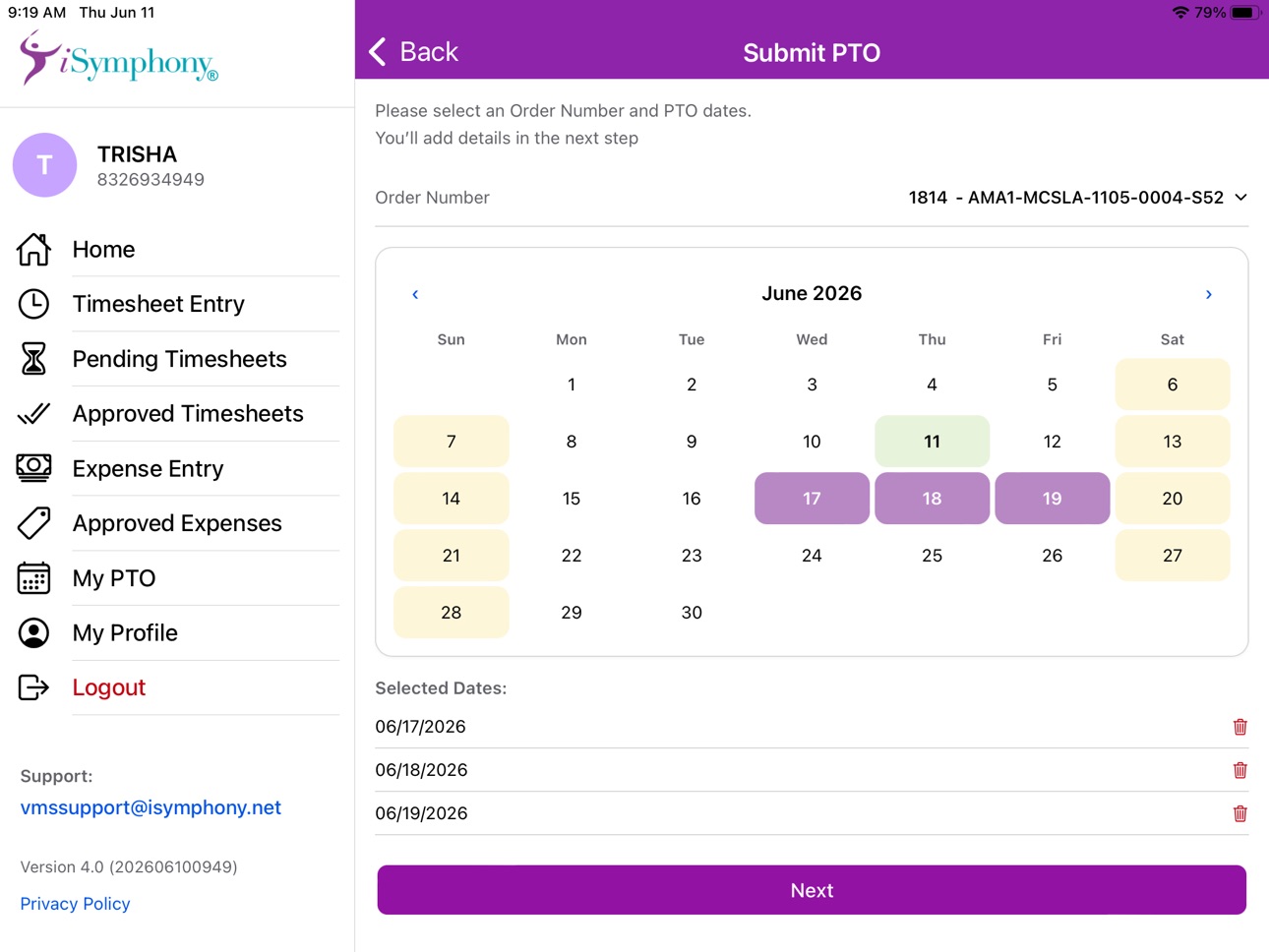
Task: Select June 30 on the calendar
Action: point(692,613)
